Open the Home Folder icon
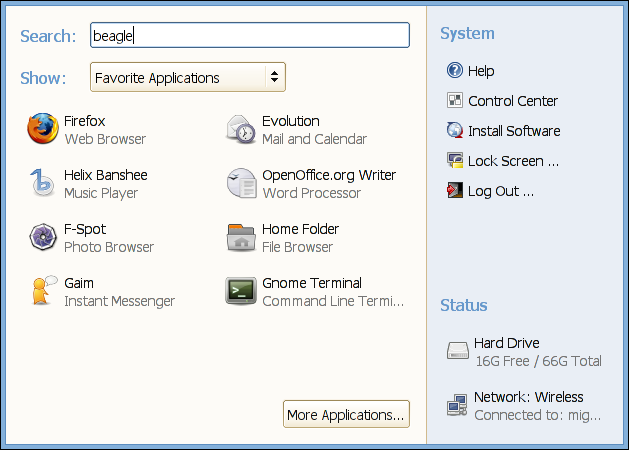Screen dimensions: 629x450 click(x=241, y=237)
